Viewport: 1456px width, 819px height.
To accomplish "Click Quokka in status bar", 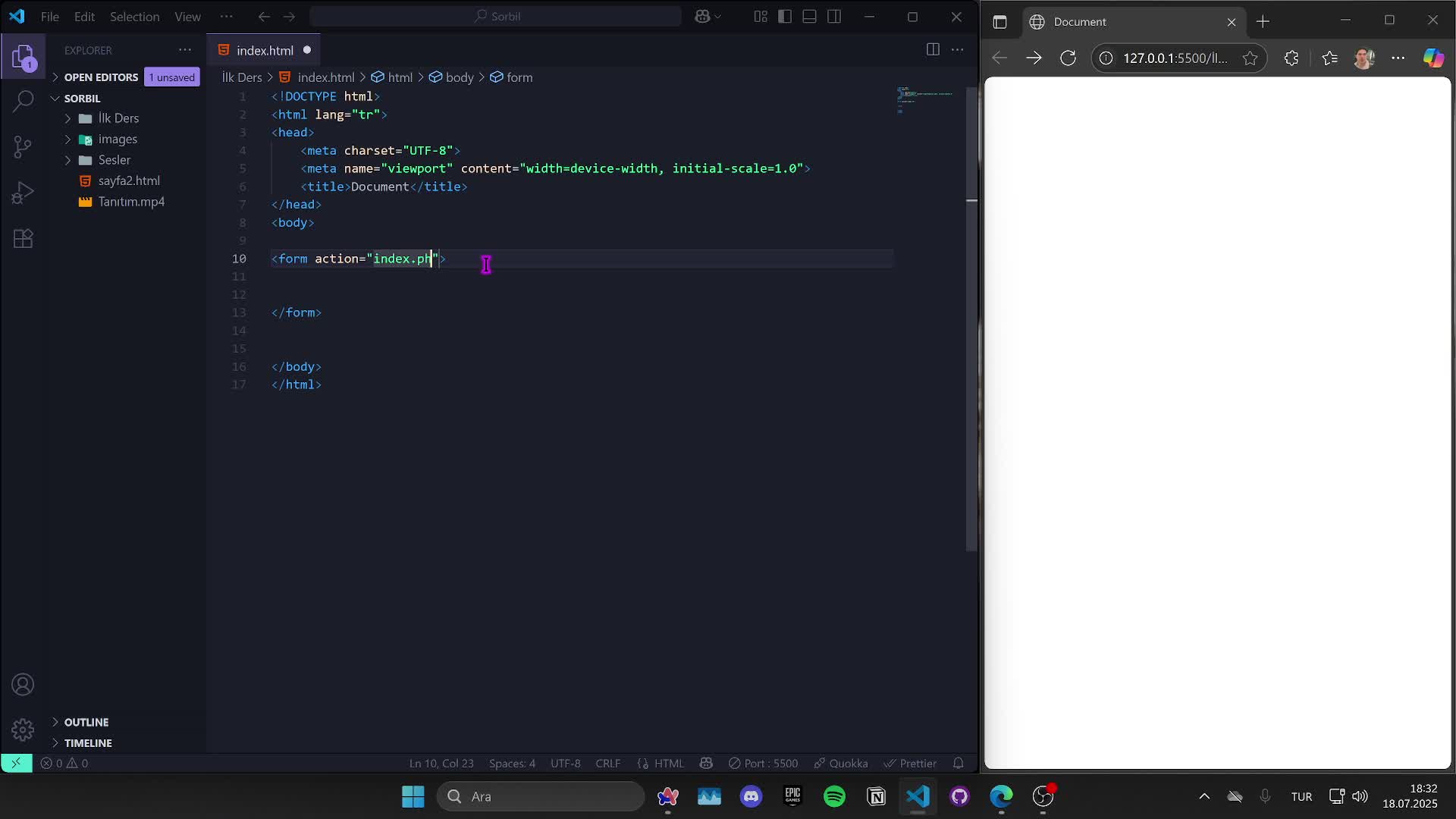I will [840, 763].
